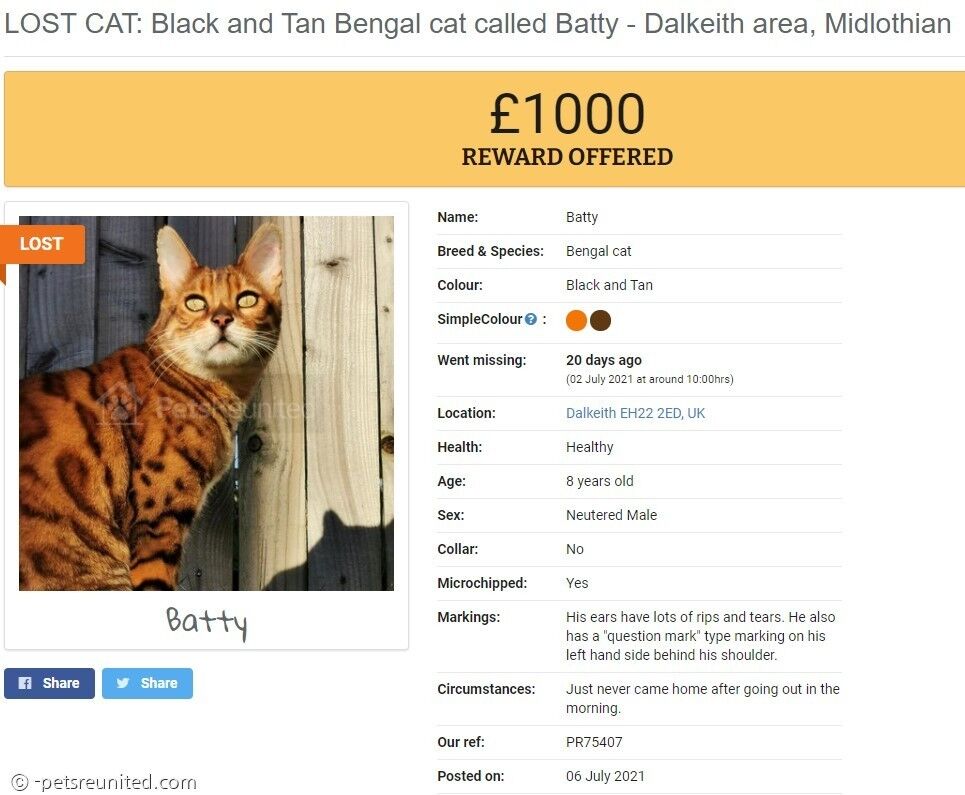The height and width of the screenshot is (795, 965).
Task: Click the orange LOST ribbon badge
Action: pos(42,244)
